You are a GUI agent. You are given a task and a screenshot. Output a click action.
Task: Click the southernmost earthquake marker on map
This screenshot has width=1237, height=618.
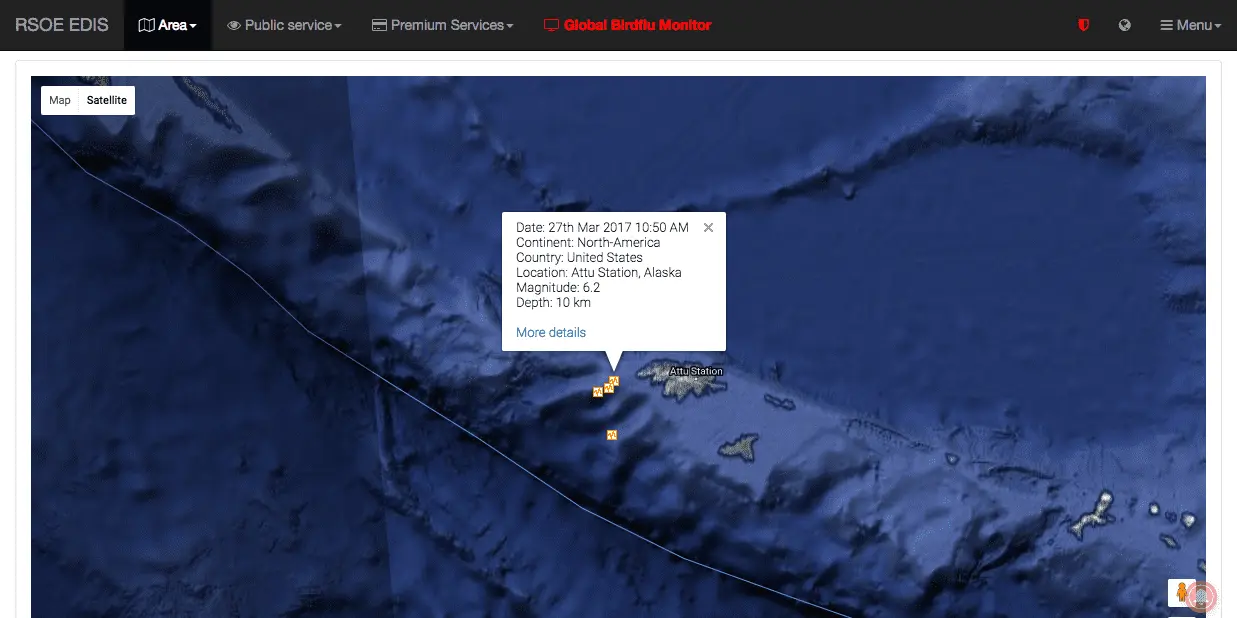(x=612, y=434)
